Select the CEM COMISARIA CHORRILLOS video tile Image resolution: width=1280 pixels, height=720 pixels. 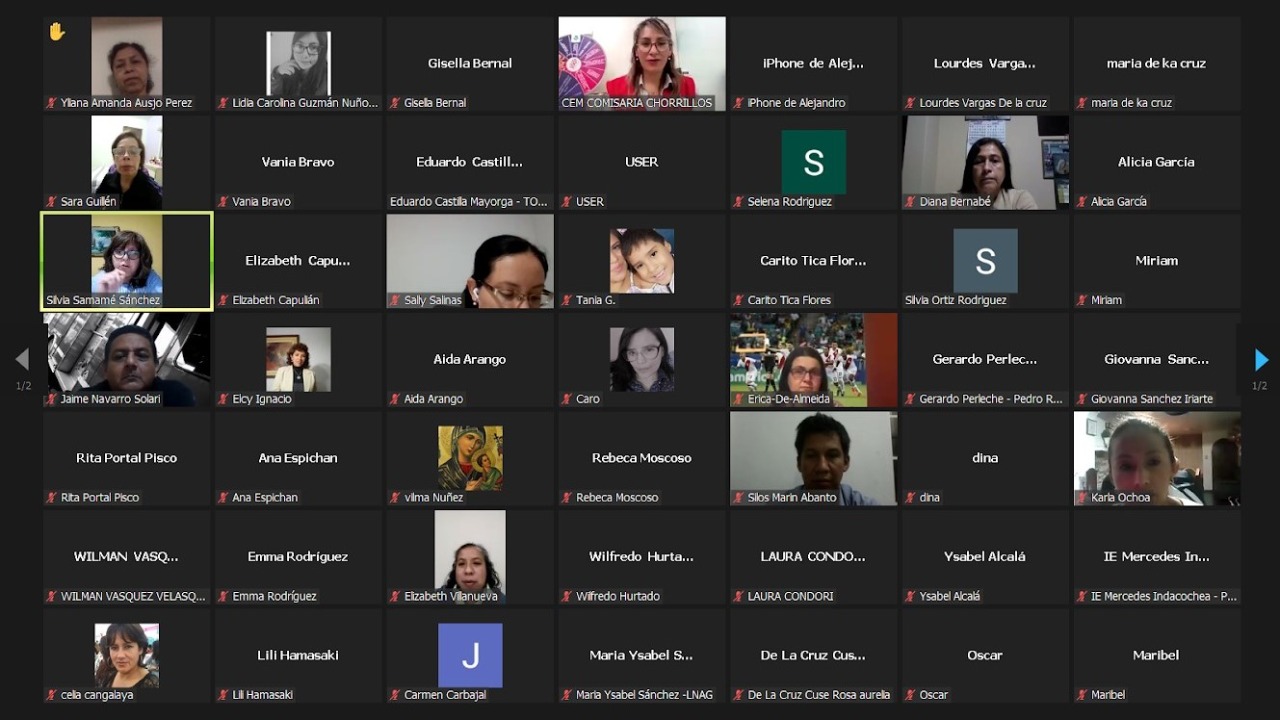642,62
